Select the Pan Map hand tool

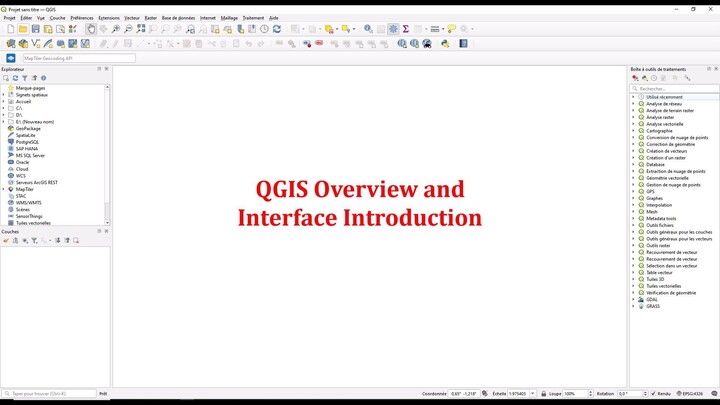(91, 29)
